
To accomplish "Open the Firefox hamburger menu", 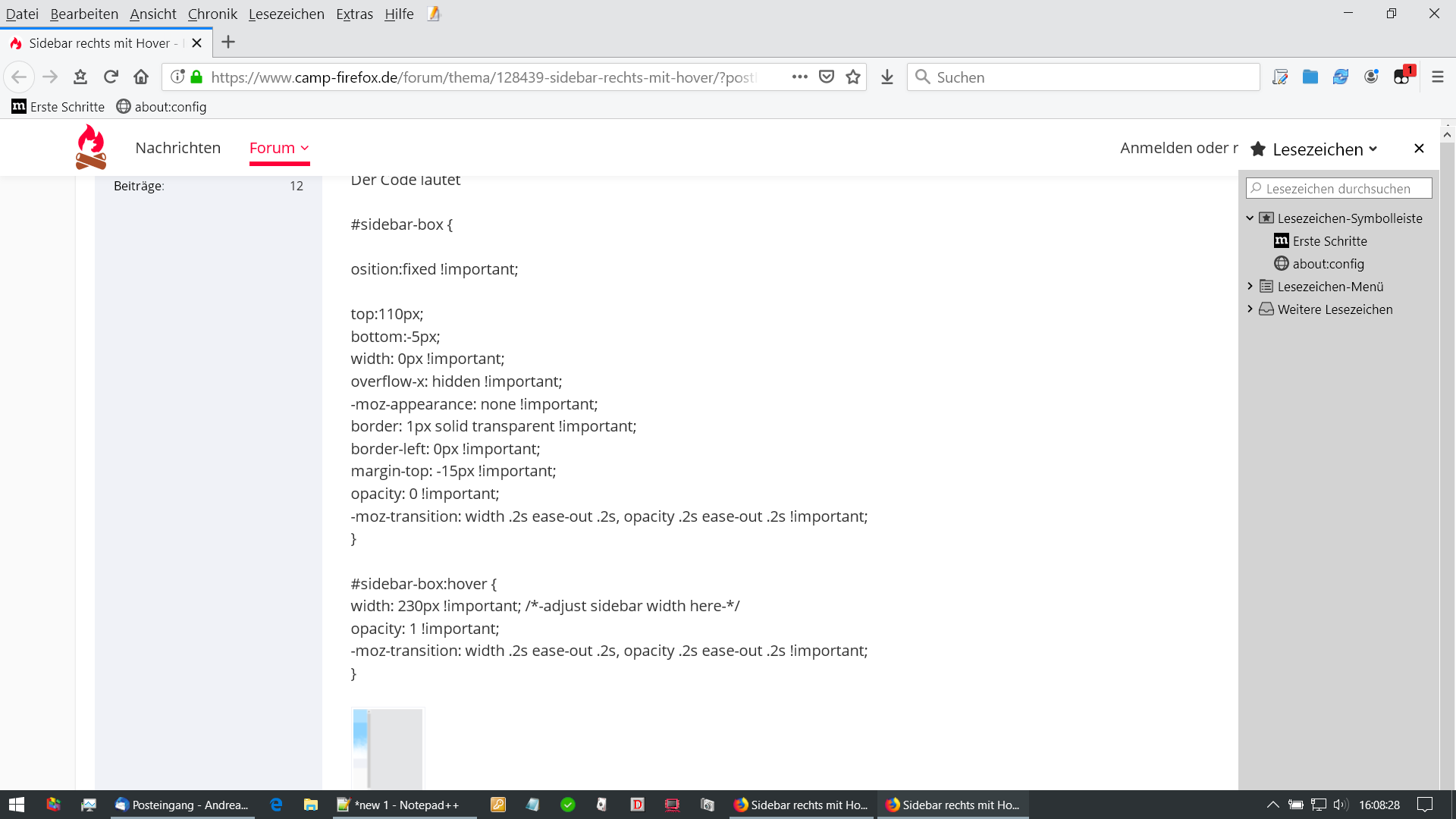I will tap(1437, 77).
